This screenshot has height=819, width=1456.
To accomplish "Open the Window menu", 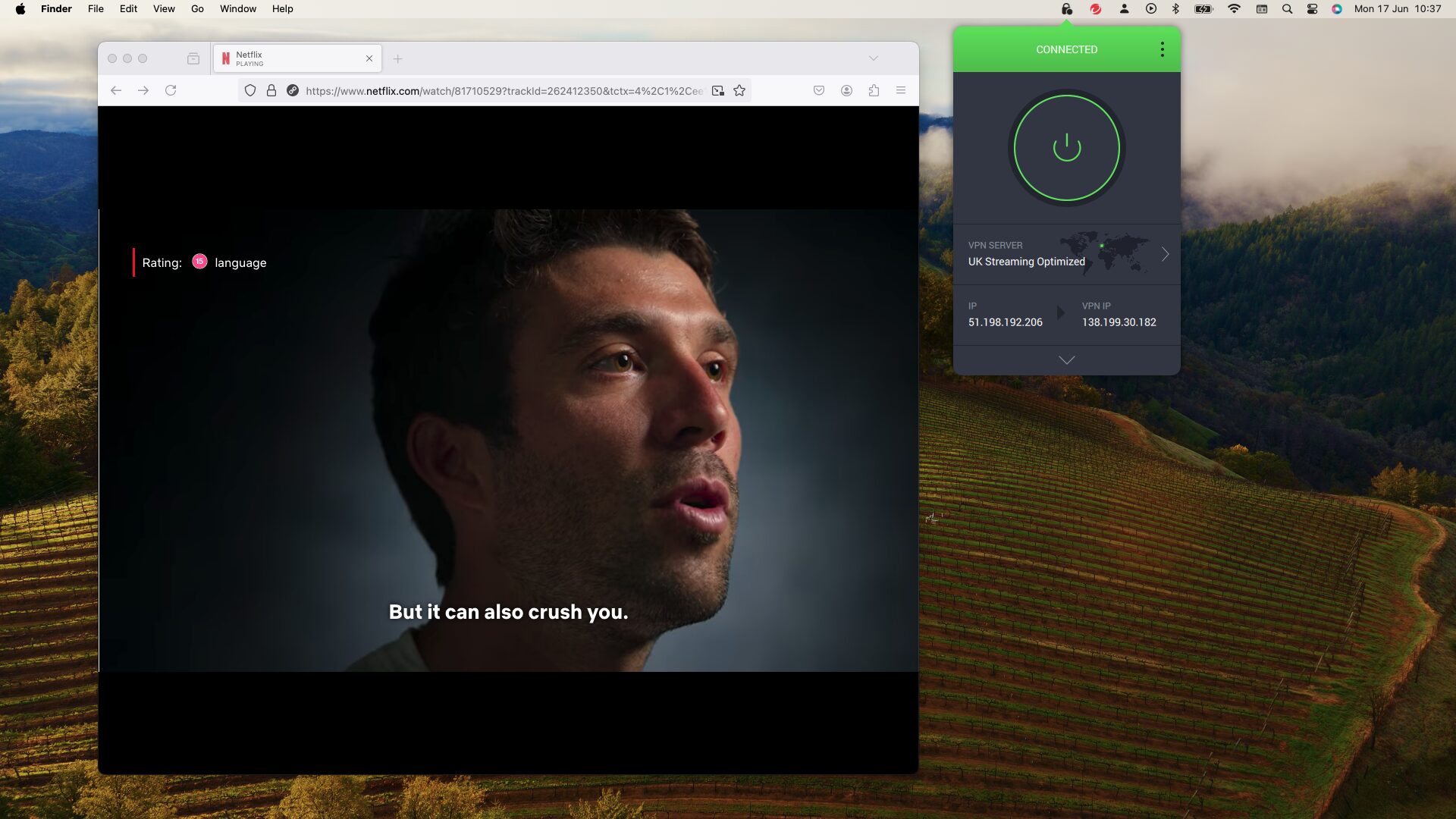I will tap(238, 9).
